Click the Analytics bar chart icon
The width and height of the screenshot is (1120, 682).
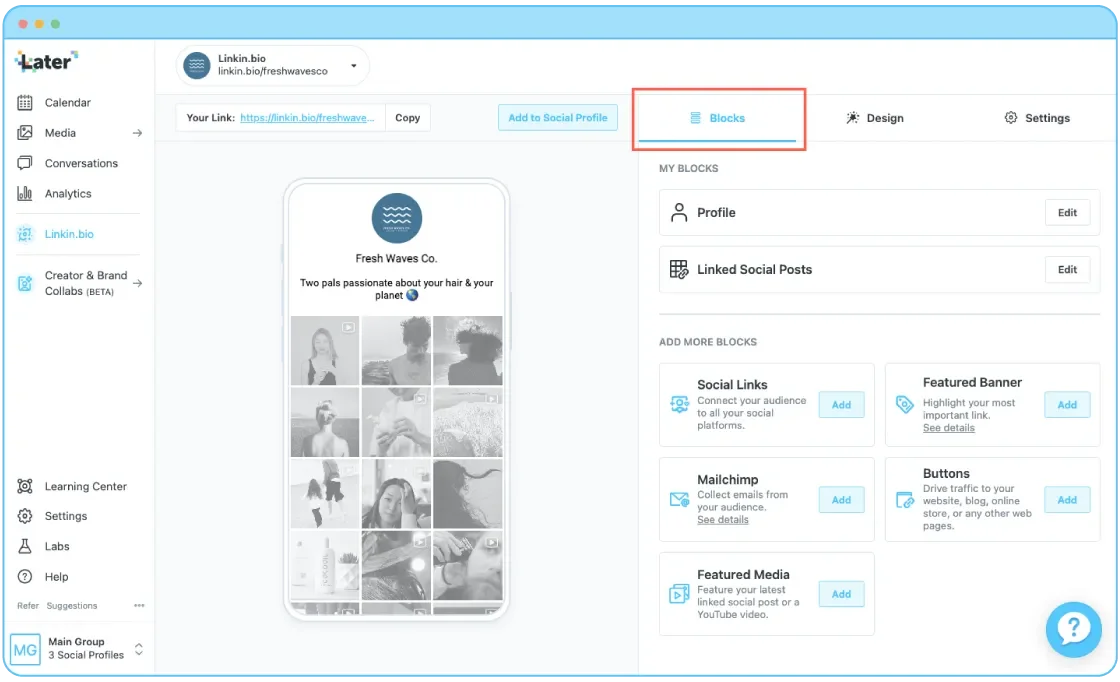tap(25, 193)
